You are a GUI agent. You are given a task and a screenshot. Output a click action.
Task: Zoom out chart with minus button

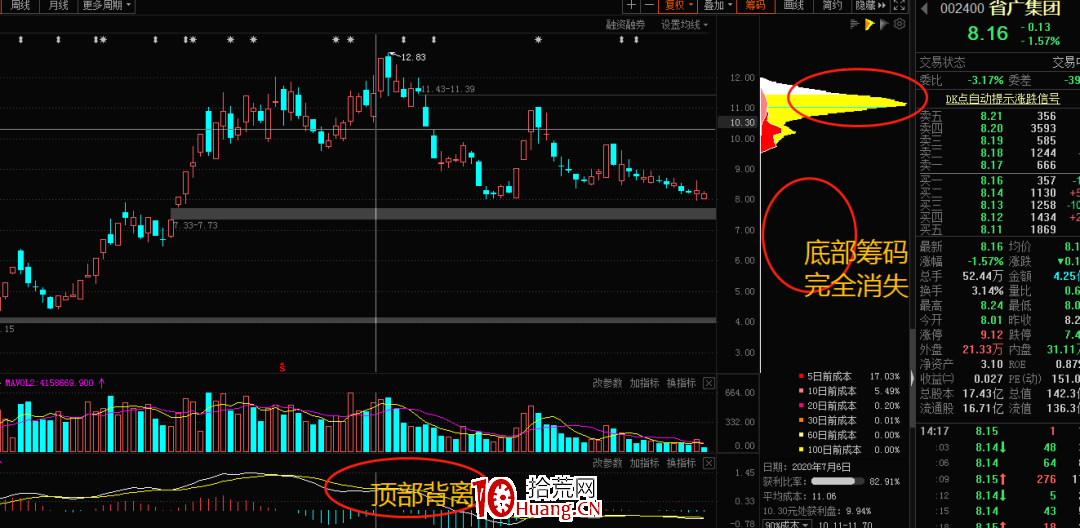649,6
